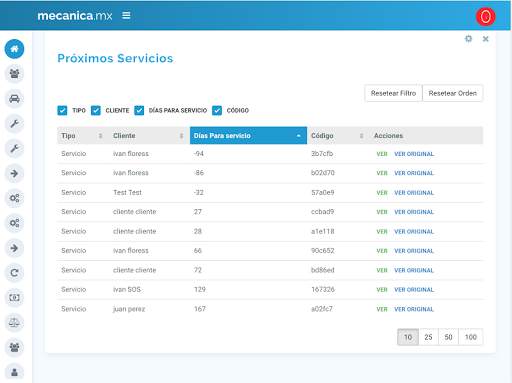Click the second right arrow sidebar icon
This screenshot has width=512, height=383.
[x=14, y=248]
